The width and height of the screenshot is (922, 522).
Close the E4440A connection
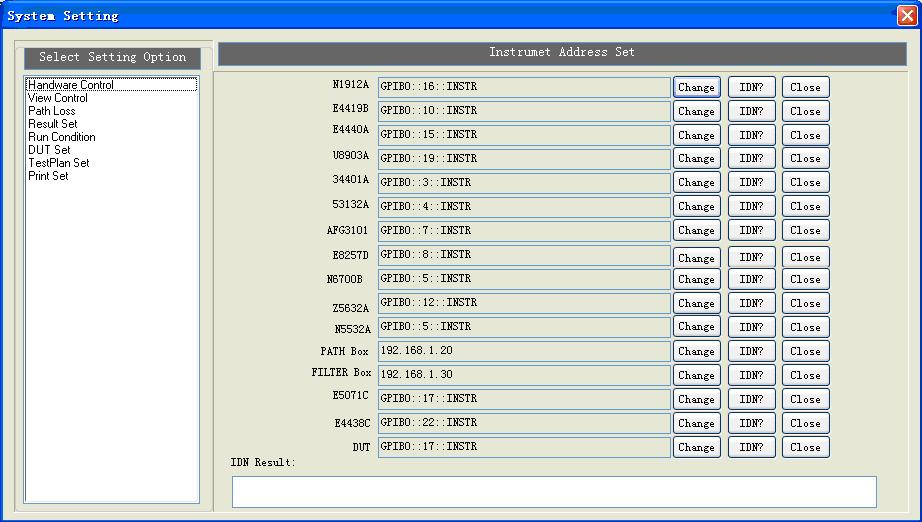(806, 135)
